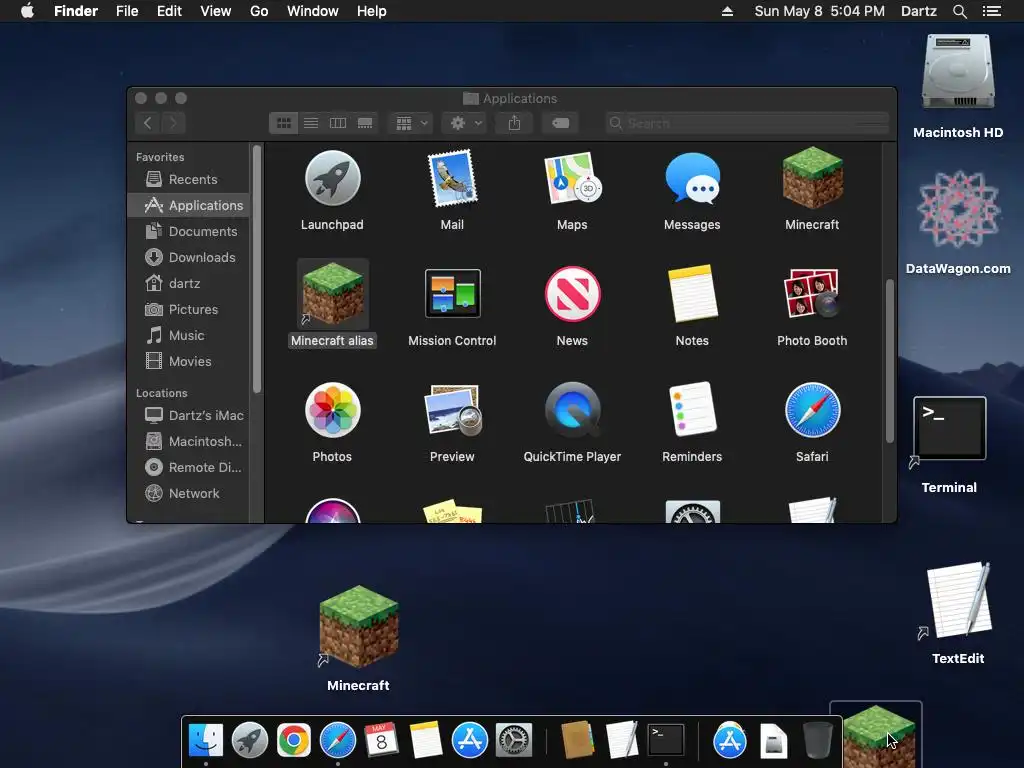
Task: Select the QuickTime Player app icon
Action: (x=572, y=410)
